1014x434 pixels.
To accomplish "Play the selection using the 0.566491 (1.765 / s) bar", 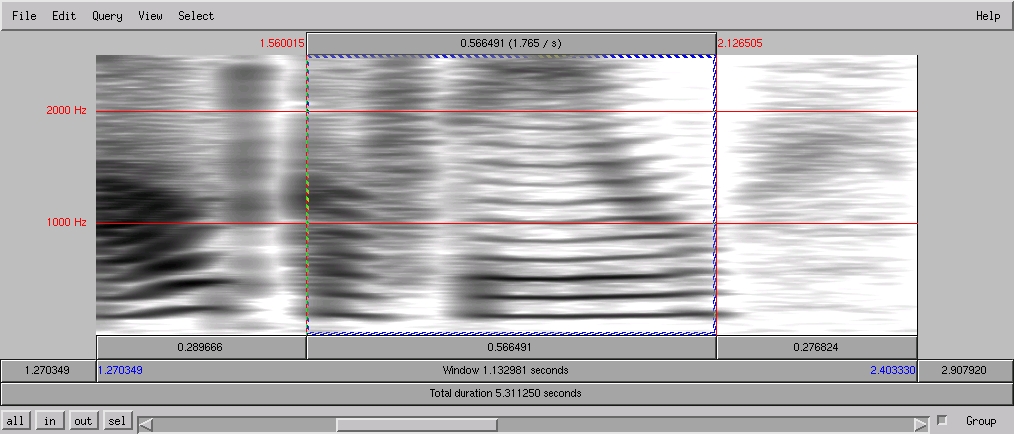I will (511, 43).
